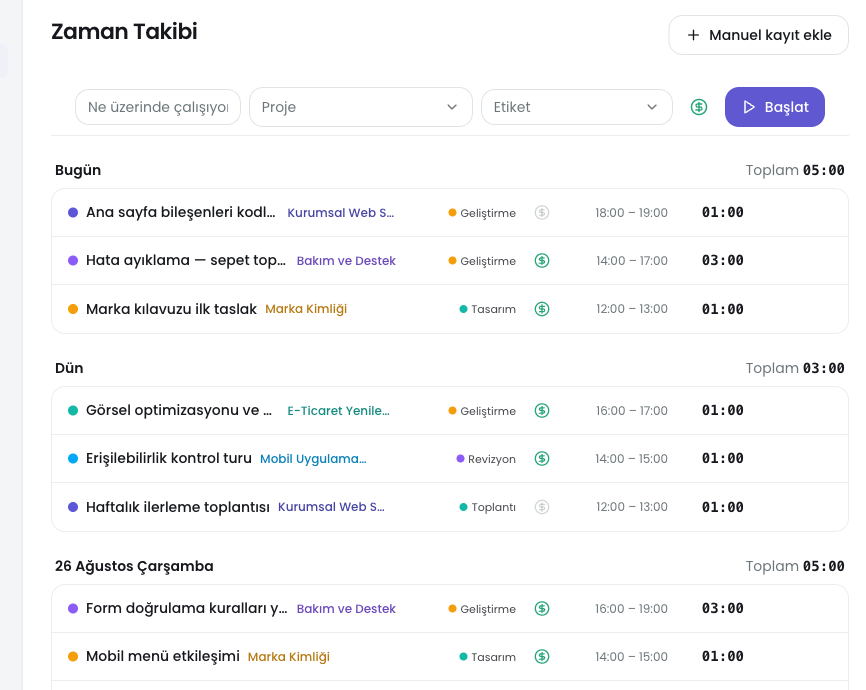Open Mobil Uygulama... project link
The width and height of the screenshot is (866, 690).
click(x=313, y=459)
